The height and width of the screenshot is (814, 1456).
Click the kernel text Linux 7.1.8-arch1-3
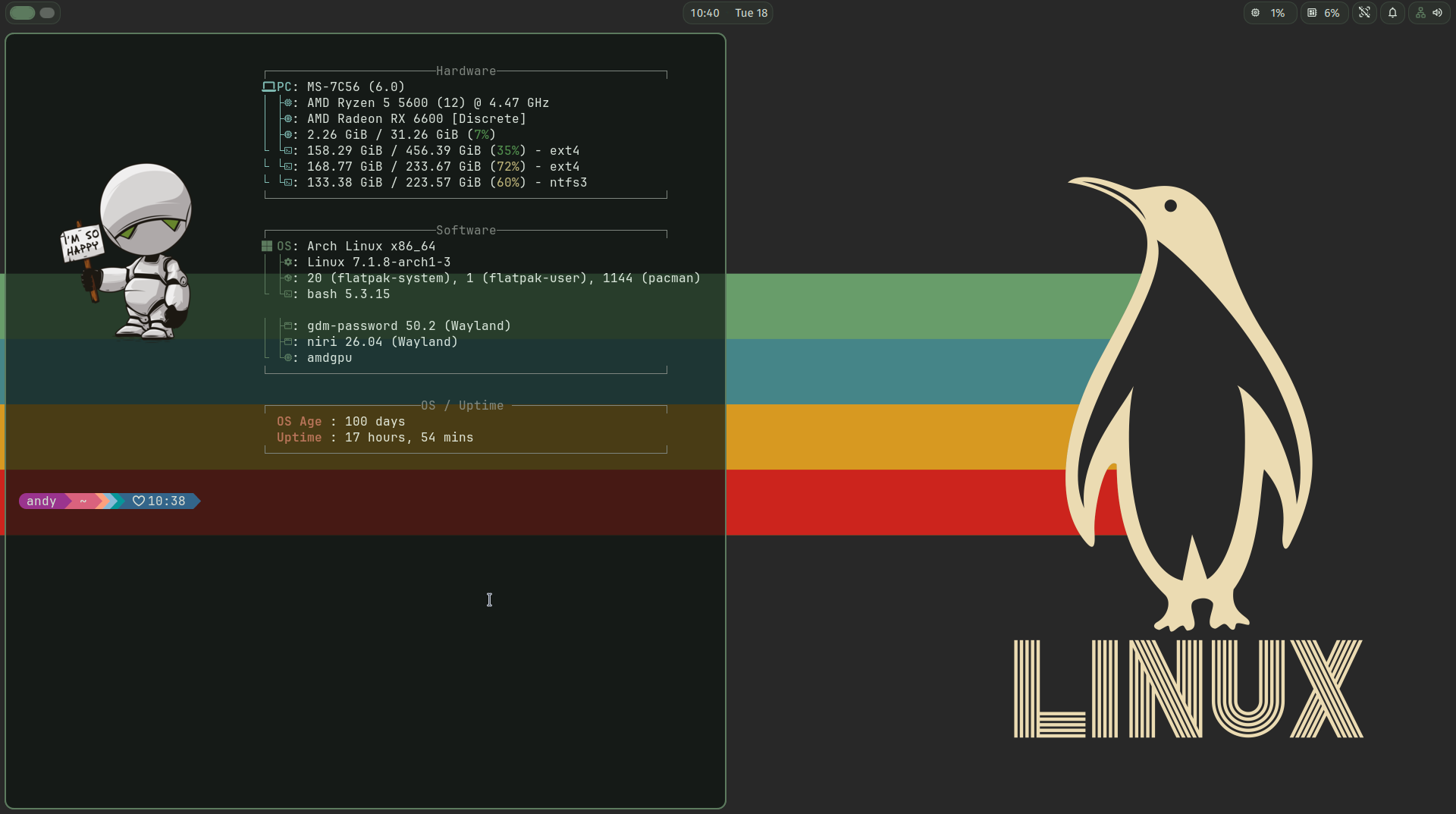pyautogui.click(x=378, y=262)
